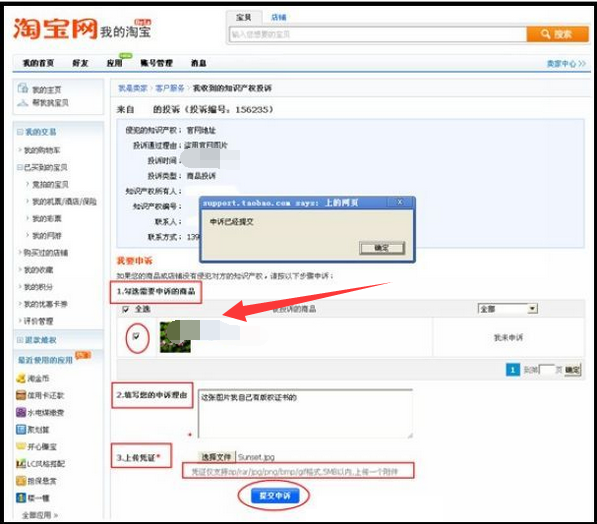
Task: Click the appeal reason text area
Action: [305, 414]
